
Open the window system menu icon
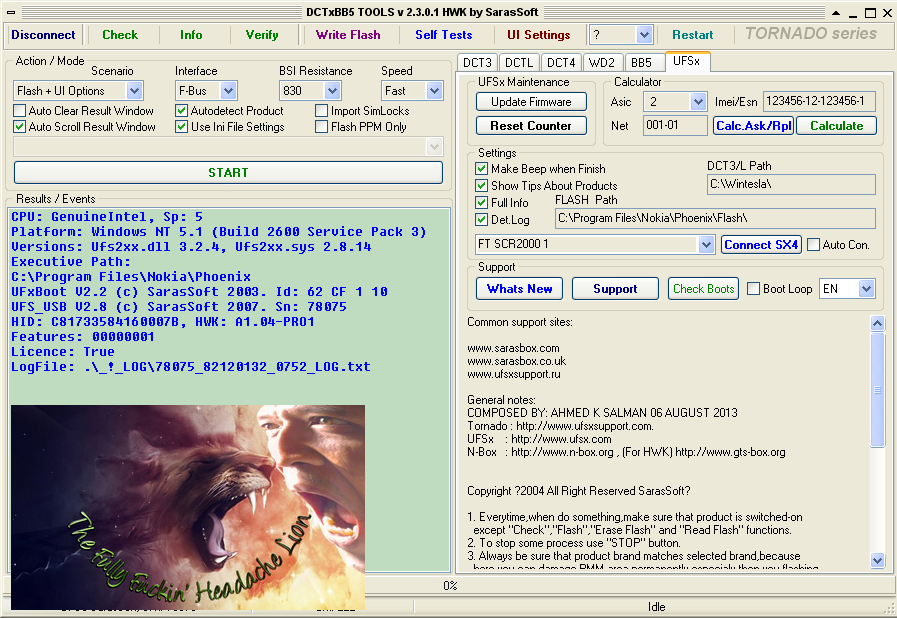tap(11, 12)
